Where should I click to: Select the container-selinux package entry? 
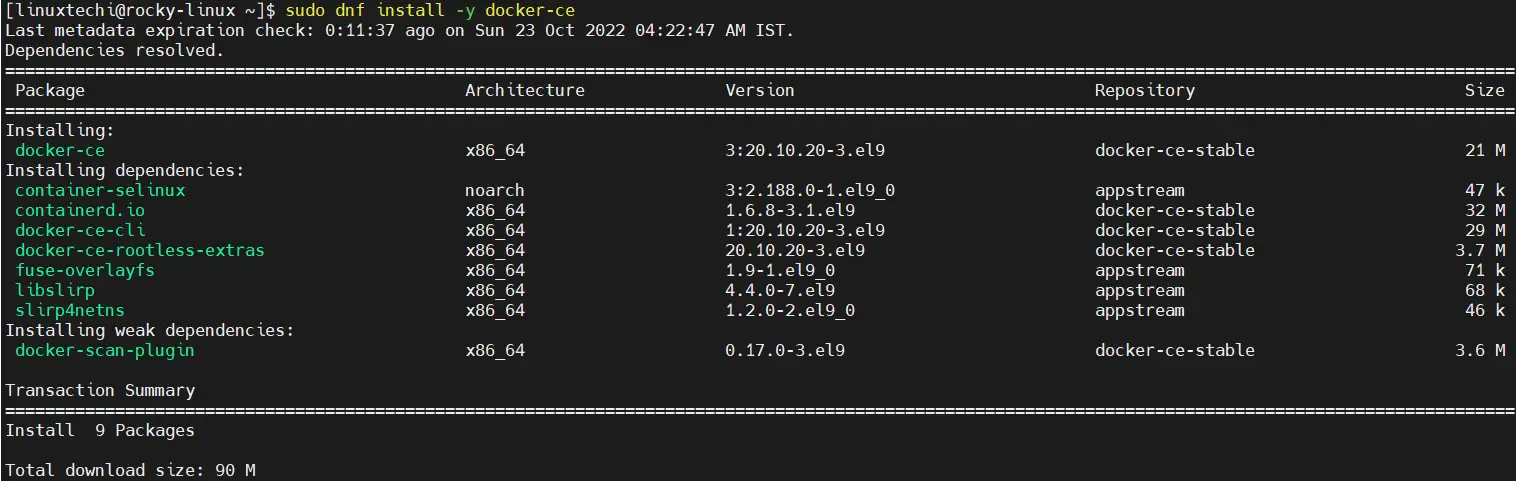(x=100, y=190)
